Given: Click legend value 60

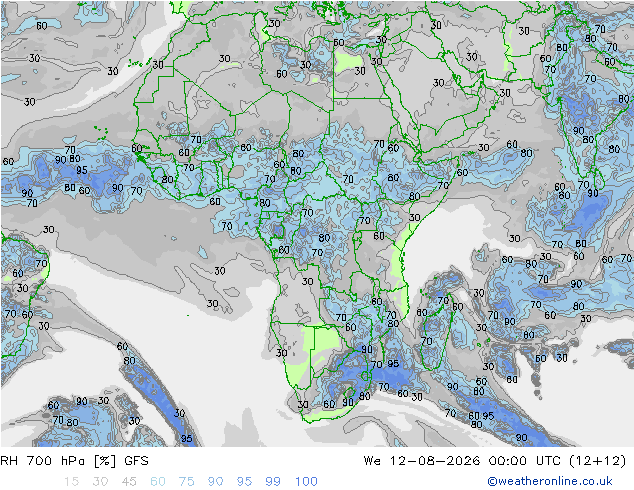Looking at the screenshot, I should [158, 482].
